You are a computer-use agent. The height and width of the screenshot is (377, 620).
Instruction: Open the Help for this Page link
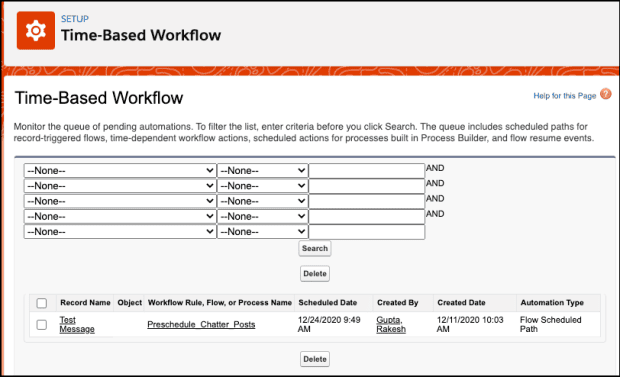[x=564, y=96]
